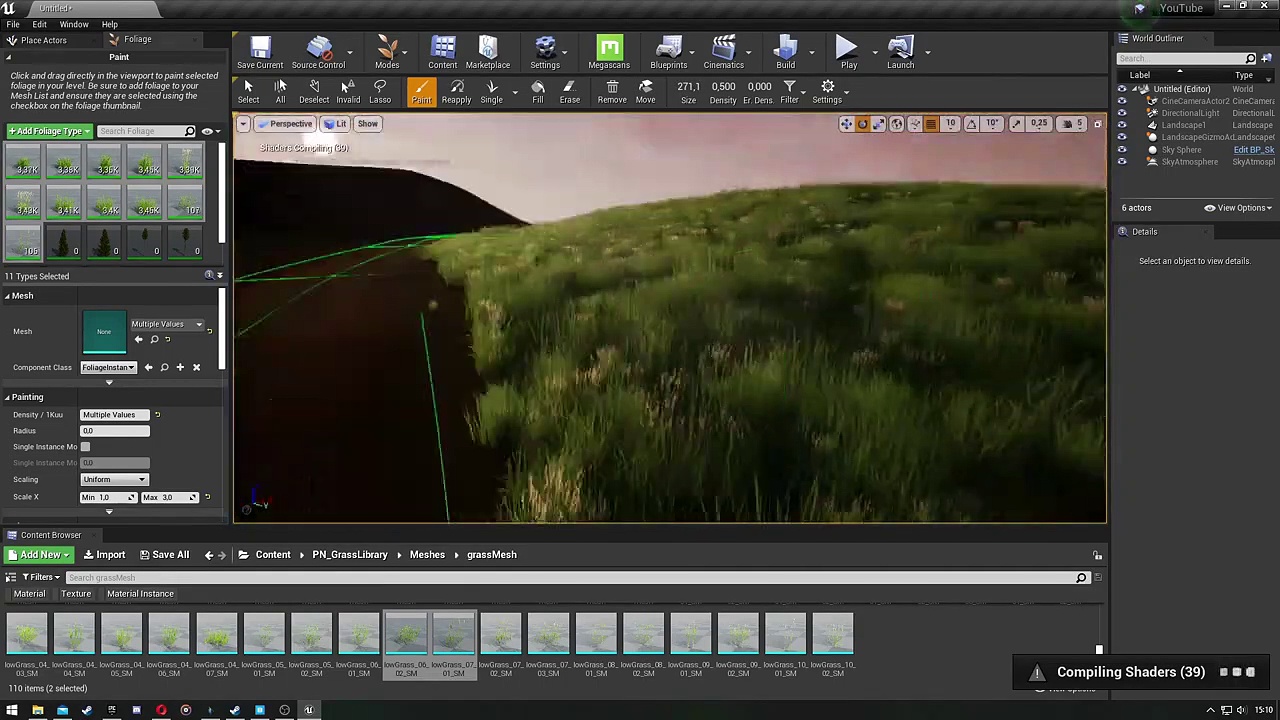The image size is (1280, 720).
Task: Activate the Erase foliage tool
Action: point(569,91)
